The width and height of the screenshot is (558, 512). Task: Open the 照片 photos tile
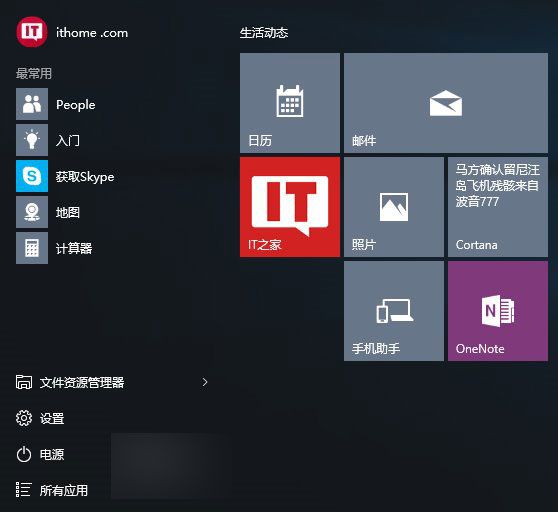394,207
